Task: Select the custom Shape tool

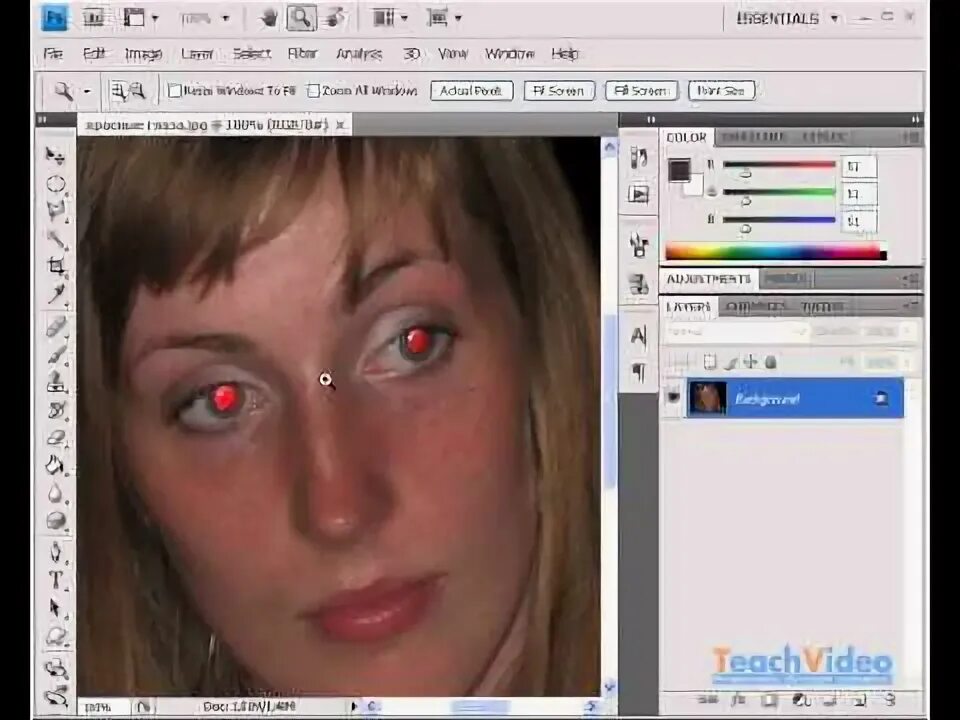Action: point(56,636)
